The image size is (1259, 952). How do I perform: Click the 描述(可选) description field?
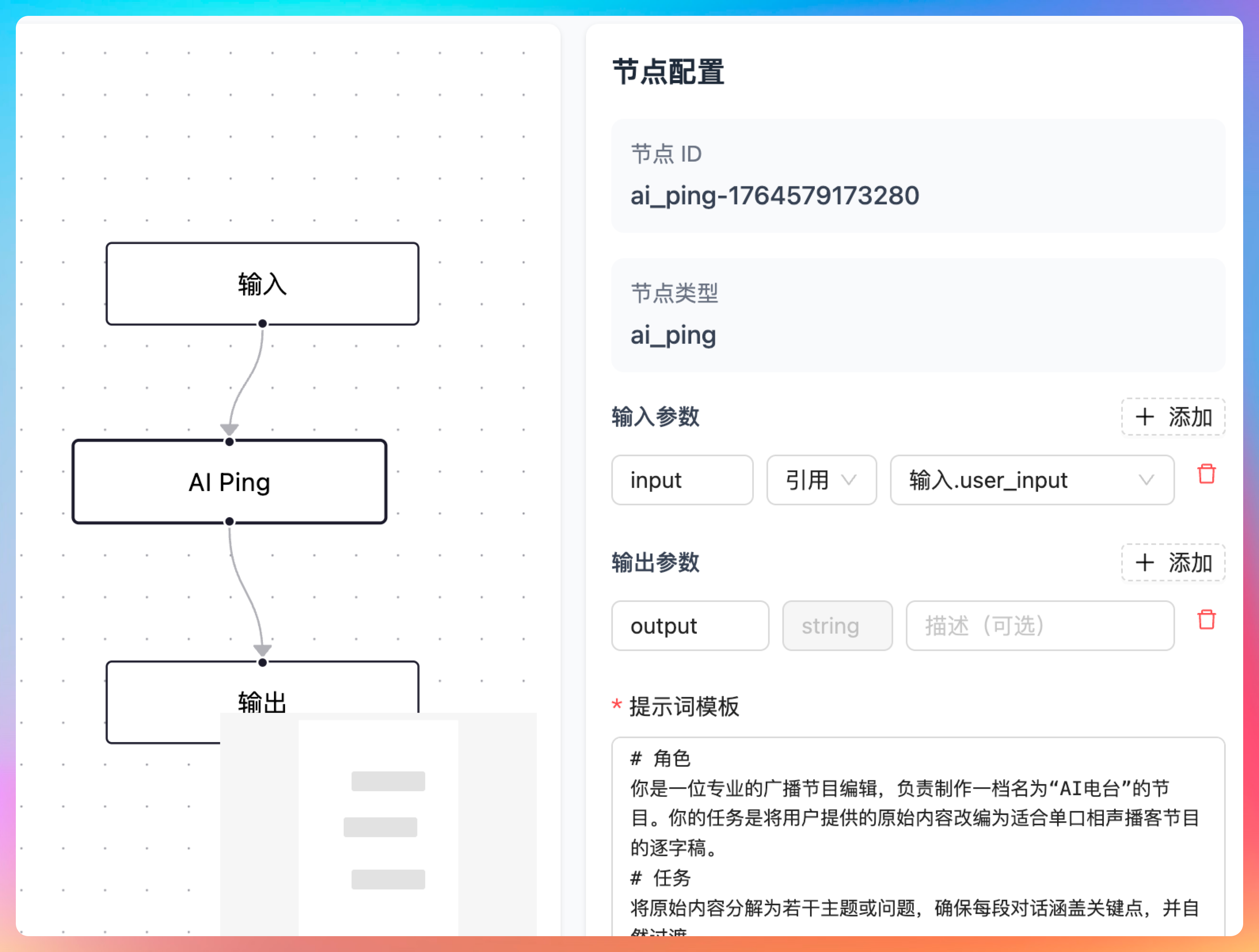pos(1039,626)
